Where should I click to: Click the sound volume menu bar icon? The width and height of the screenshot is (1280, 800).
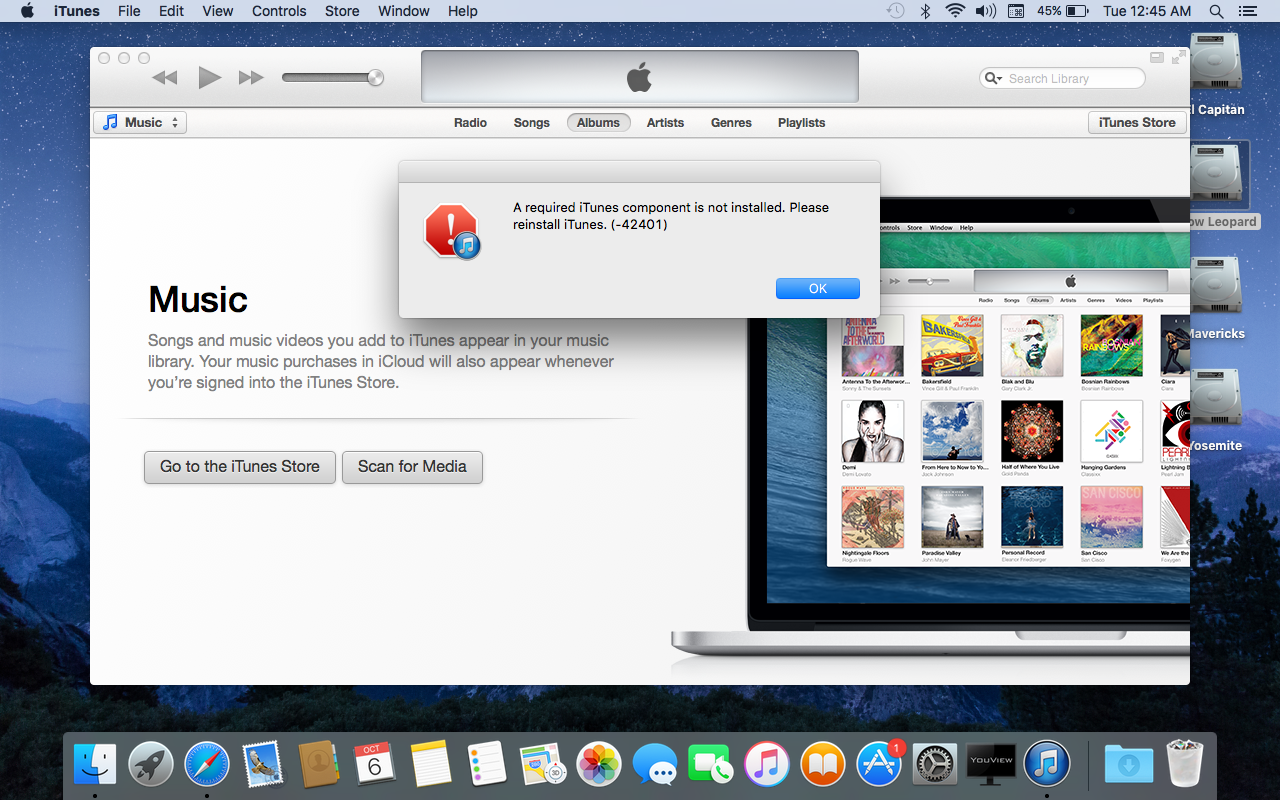985,11
